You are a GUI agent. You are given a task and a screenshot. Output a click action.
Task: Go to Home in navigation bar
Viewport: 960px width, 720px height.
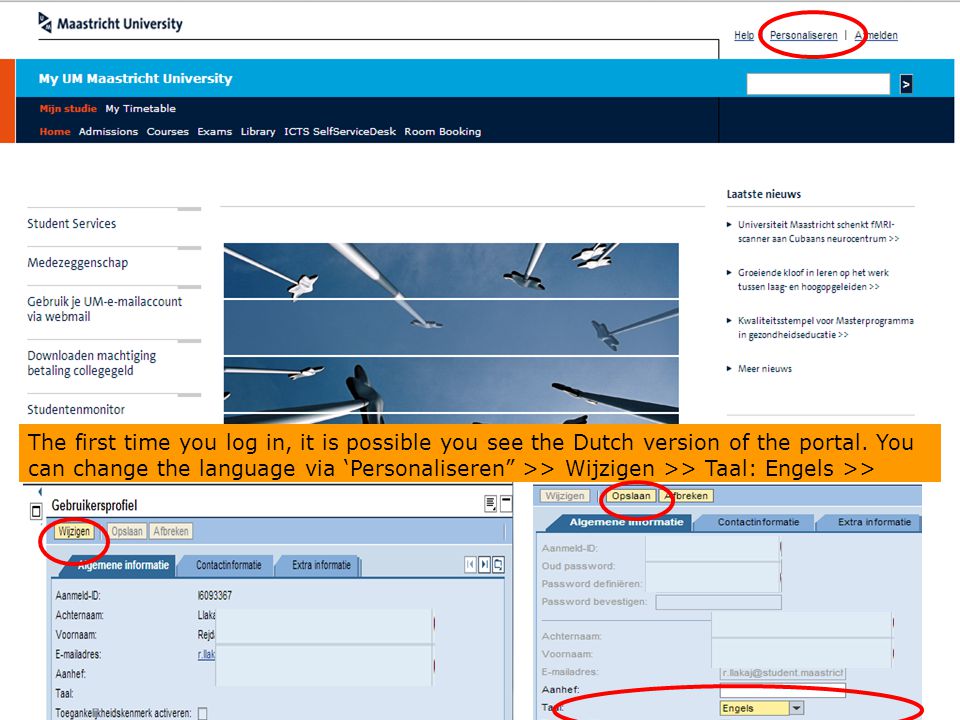click(x=55, y=132)
